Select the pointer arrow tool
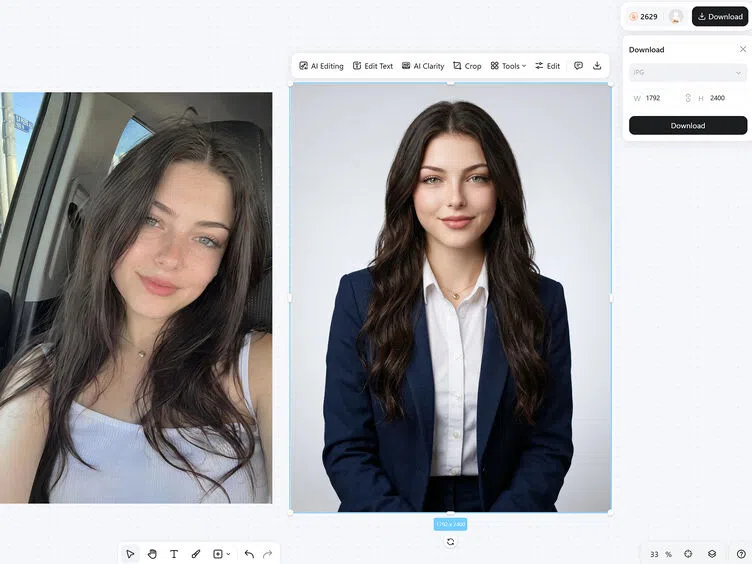Screen dimensions: 752x564 (130, 554)
